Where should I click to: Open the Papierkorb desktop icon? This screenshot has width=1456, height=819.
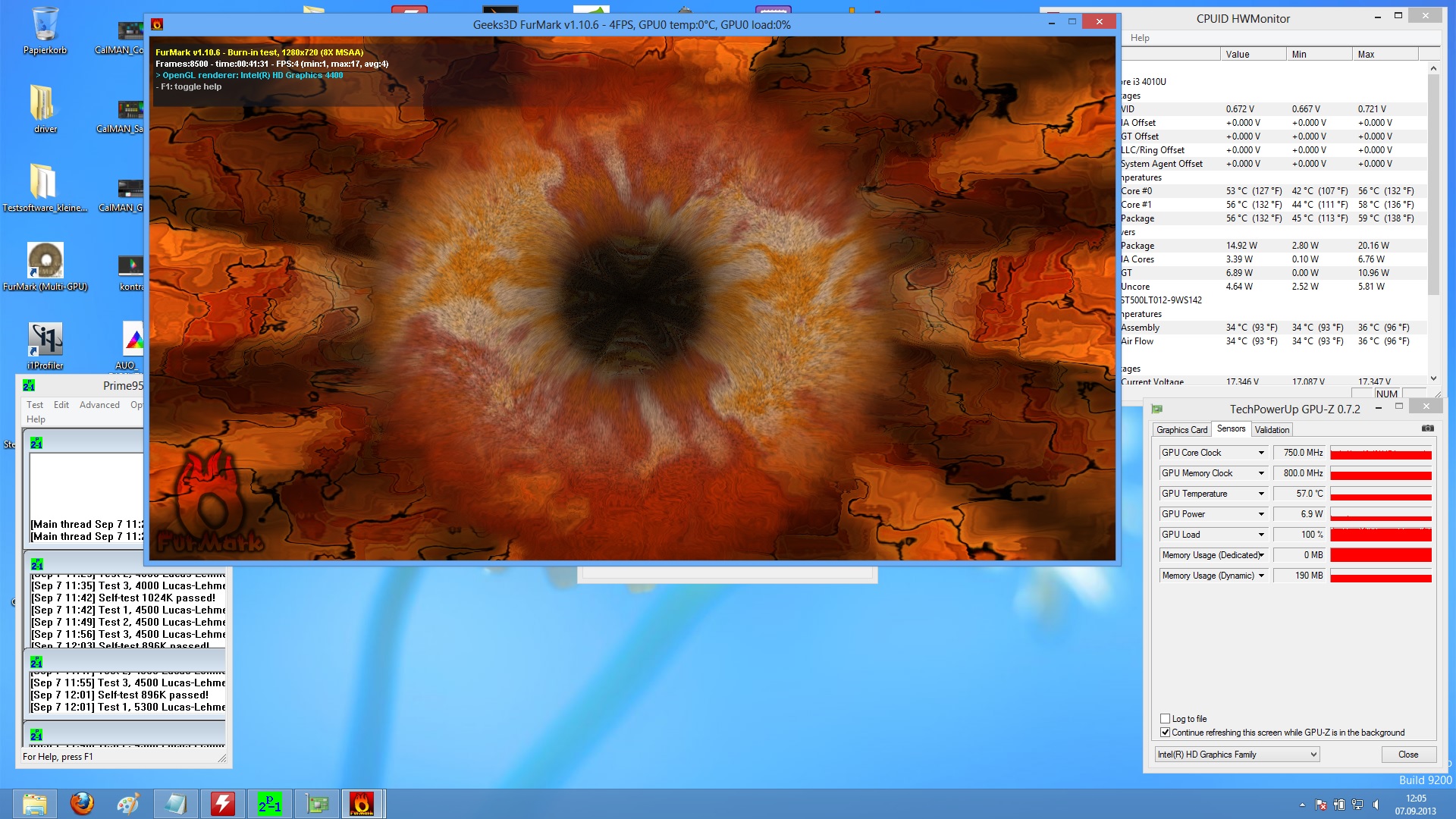[45, 30]
